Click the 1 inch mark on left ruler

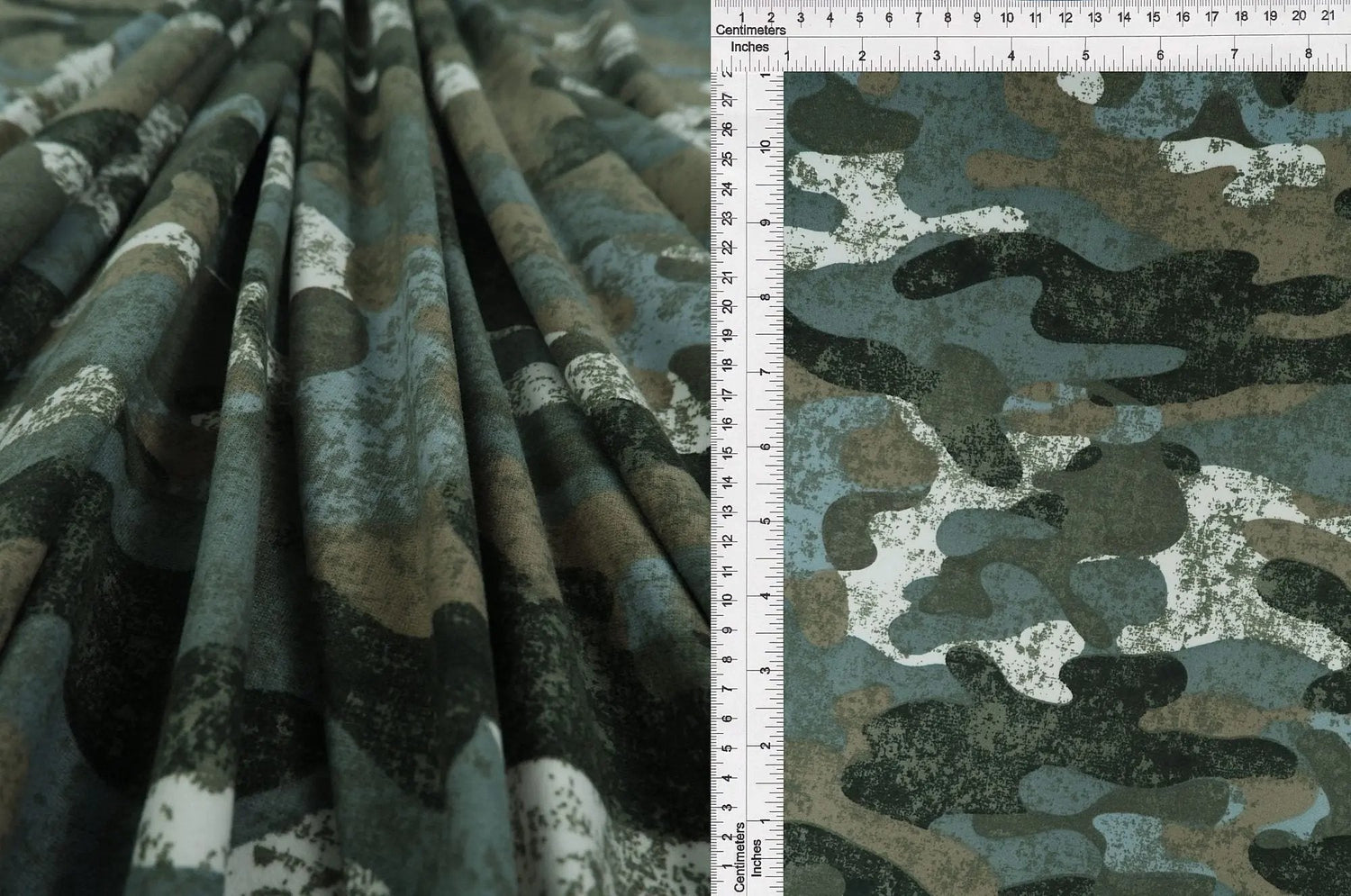pyautogui.click(x=765, y=820)
